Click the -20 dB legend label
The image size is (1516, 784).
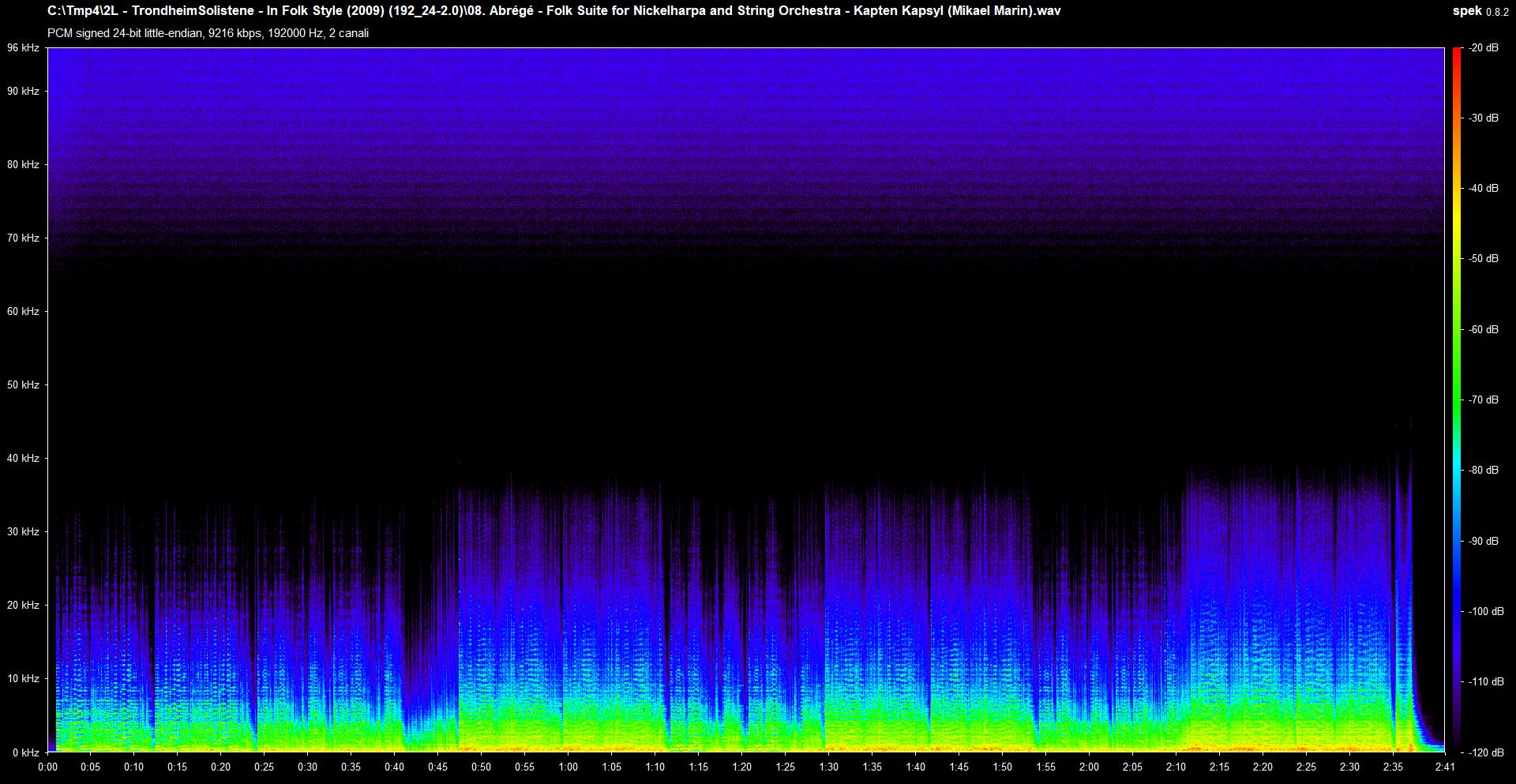(1483, 48)
